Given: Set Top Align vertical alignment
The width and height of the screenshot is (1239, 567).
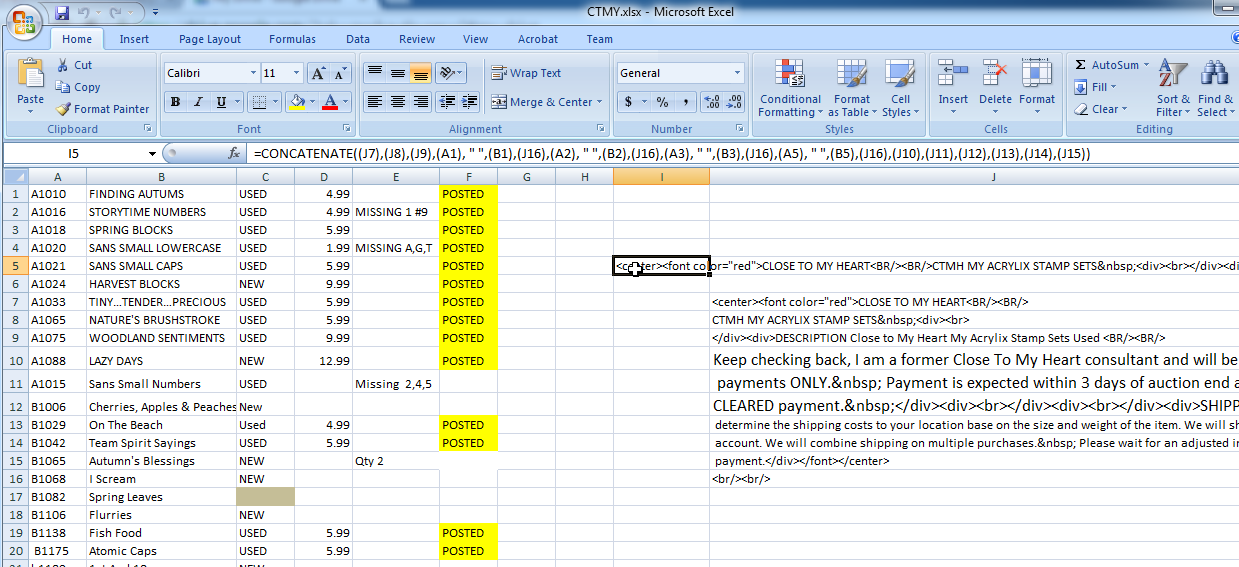Looking at the screenshot, I should pyautogui.click(x=374, y=73).
